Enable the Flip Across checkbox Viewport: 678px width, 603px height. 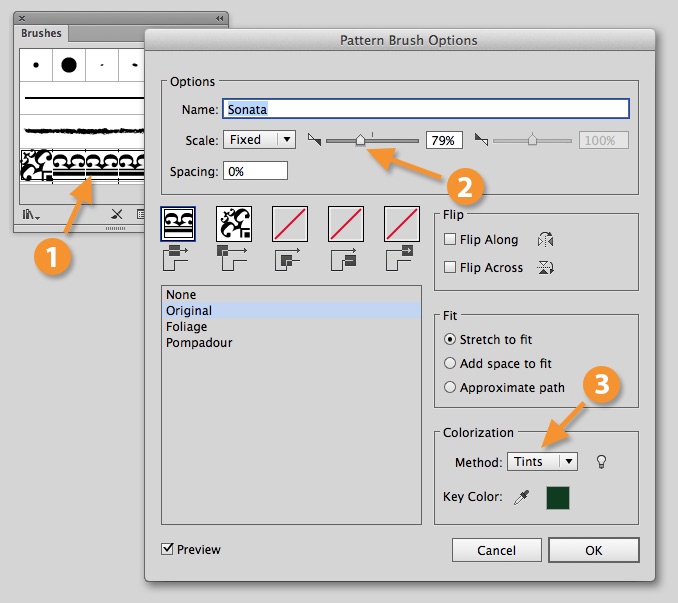click(450, 267)
